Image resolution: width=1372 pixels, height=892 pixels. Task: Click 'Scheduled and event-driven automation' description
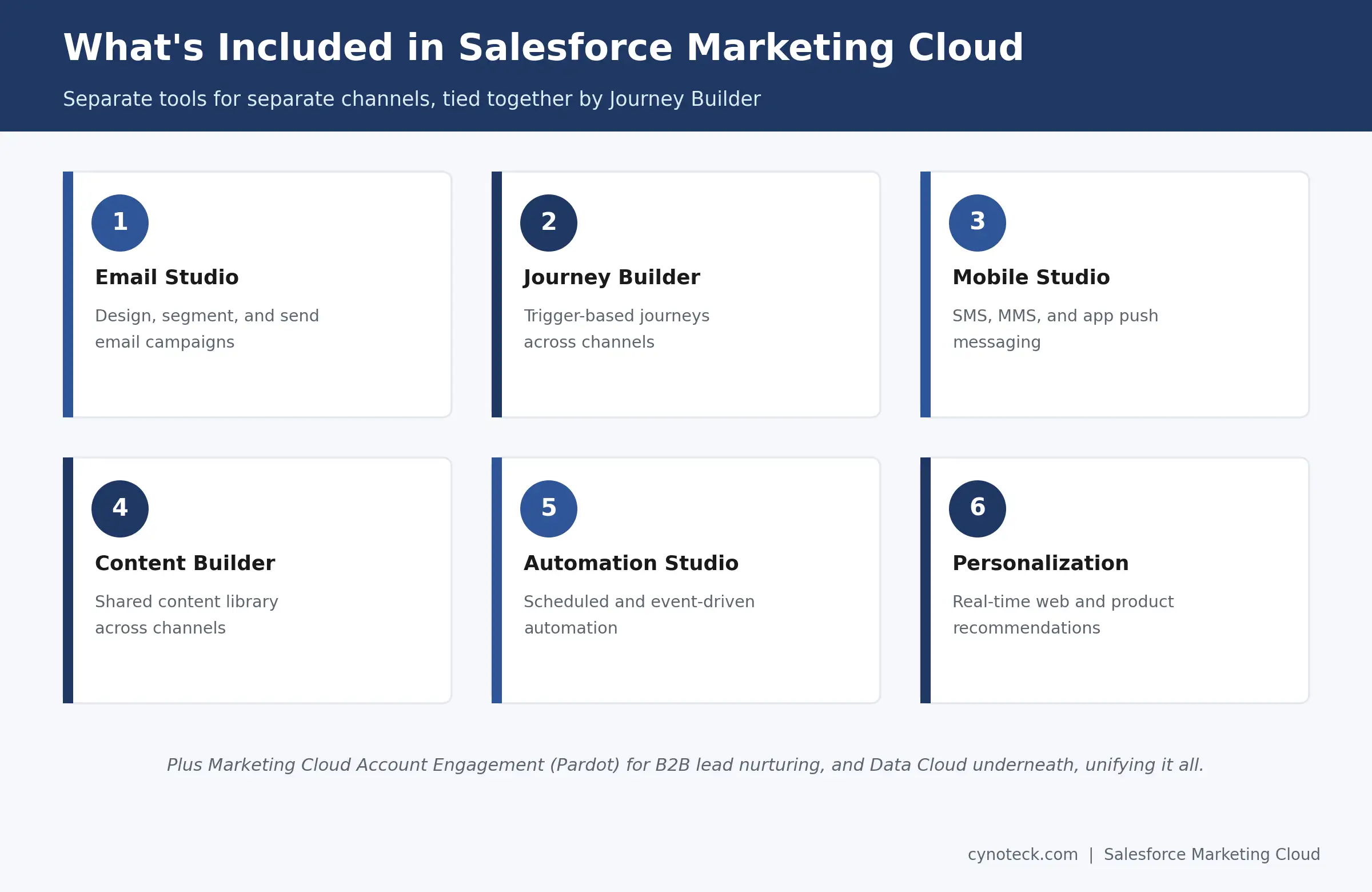(639, 615)
